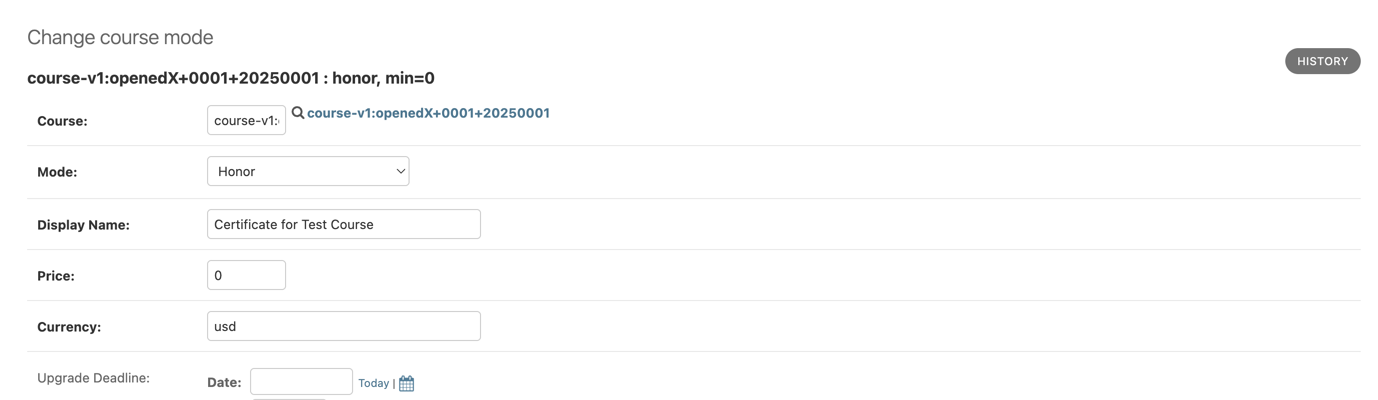Expand the Mode dropdown showing Honor
Image resolution: width=1378 pixels, height=400 pixels.
[308, 171]
